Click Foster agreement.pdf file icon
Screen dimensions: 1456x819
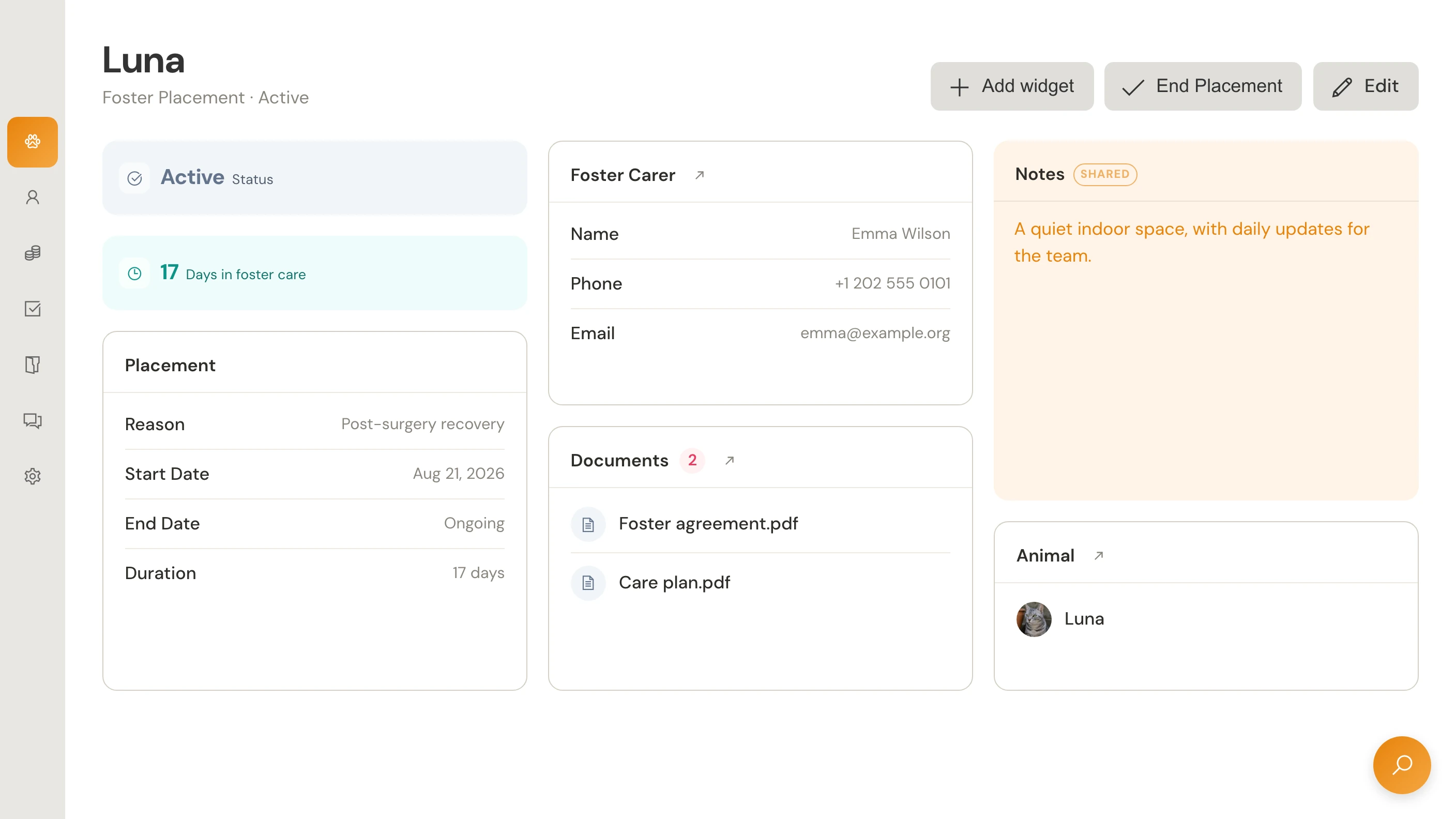tap(588, 524)
